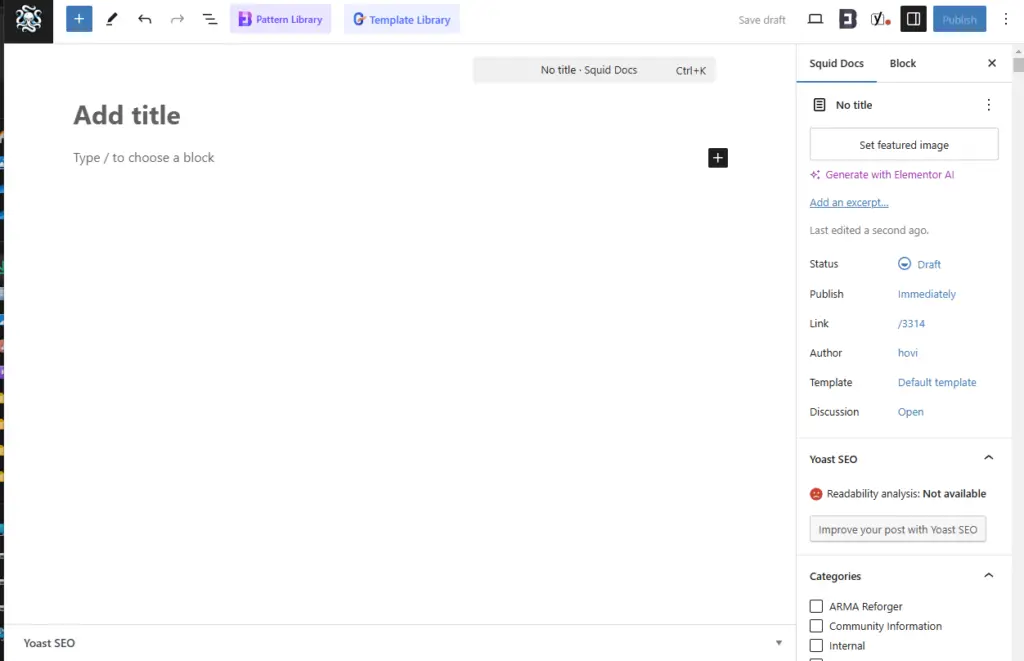Open the Default template selector
The height and width of the screenshot is (661, 1024).
click(x=936, y=382)
